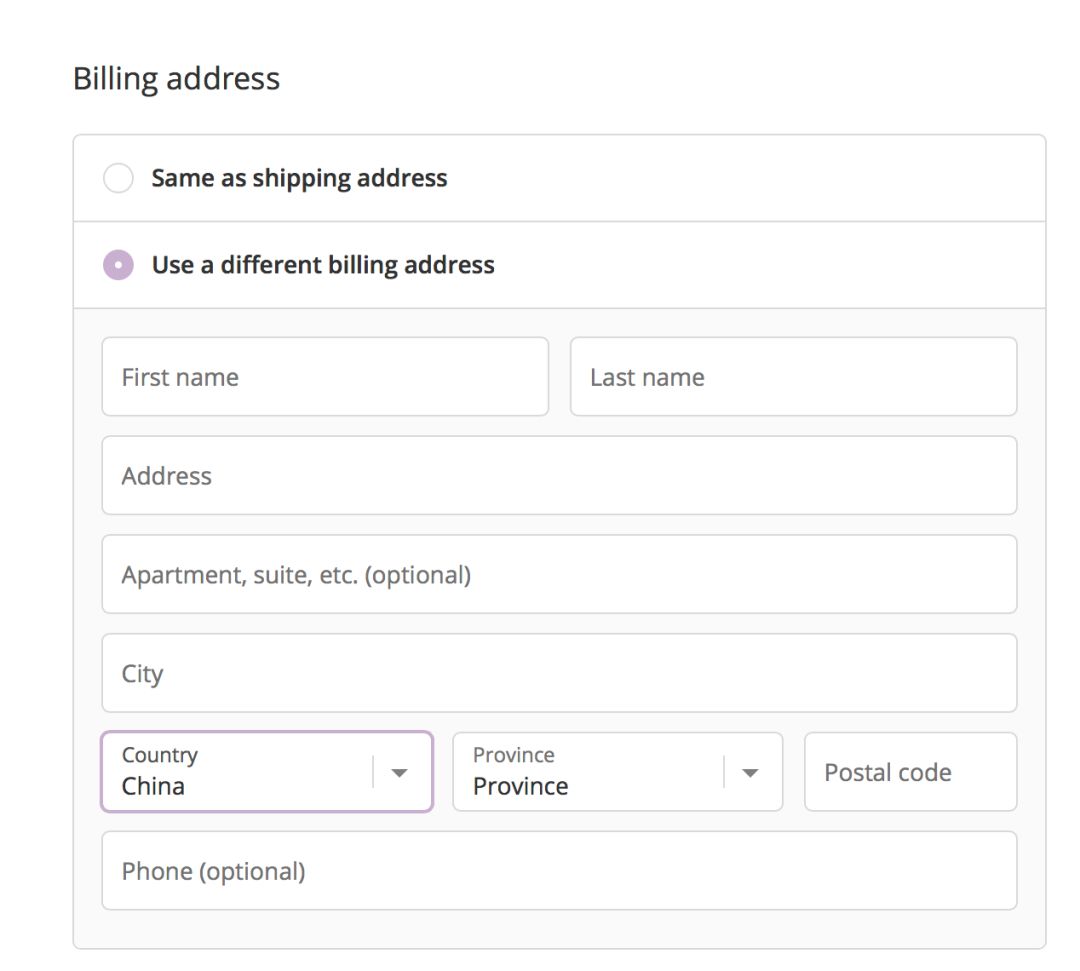Open the Country dropdown arrow
1080x971 pixels.
pyautogui.click(x=399, y=772)
